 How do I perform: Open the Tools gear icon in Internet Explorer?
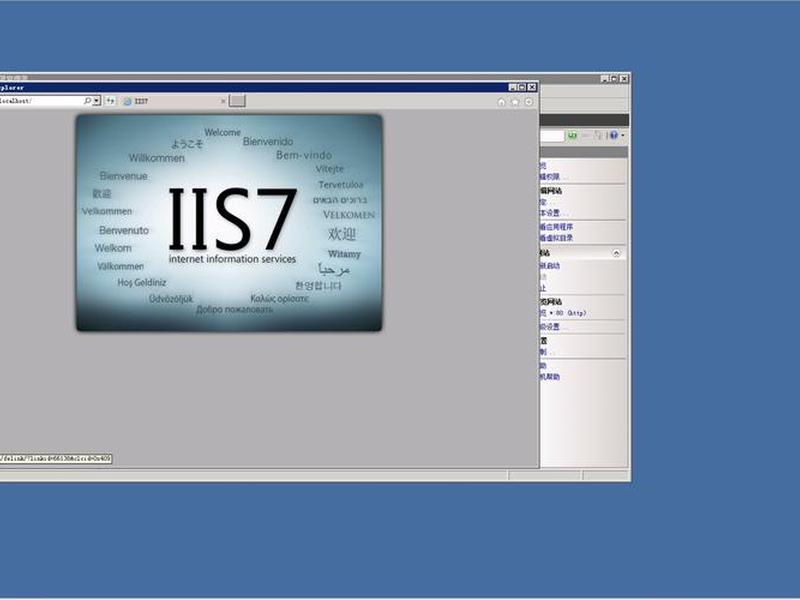pos(529,102)
